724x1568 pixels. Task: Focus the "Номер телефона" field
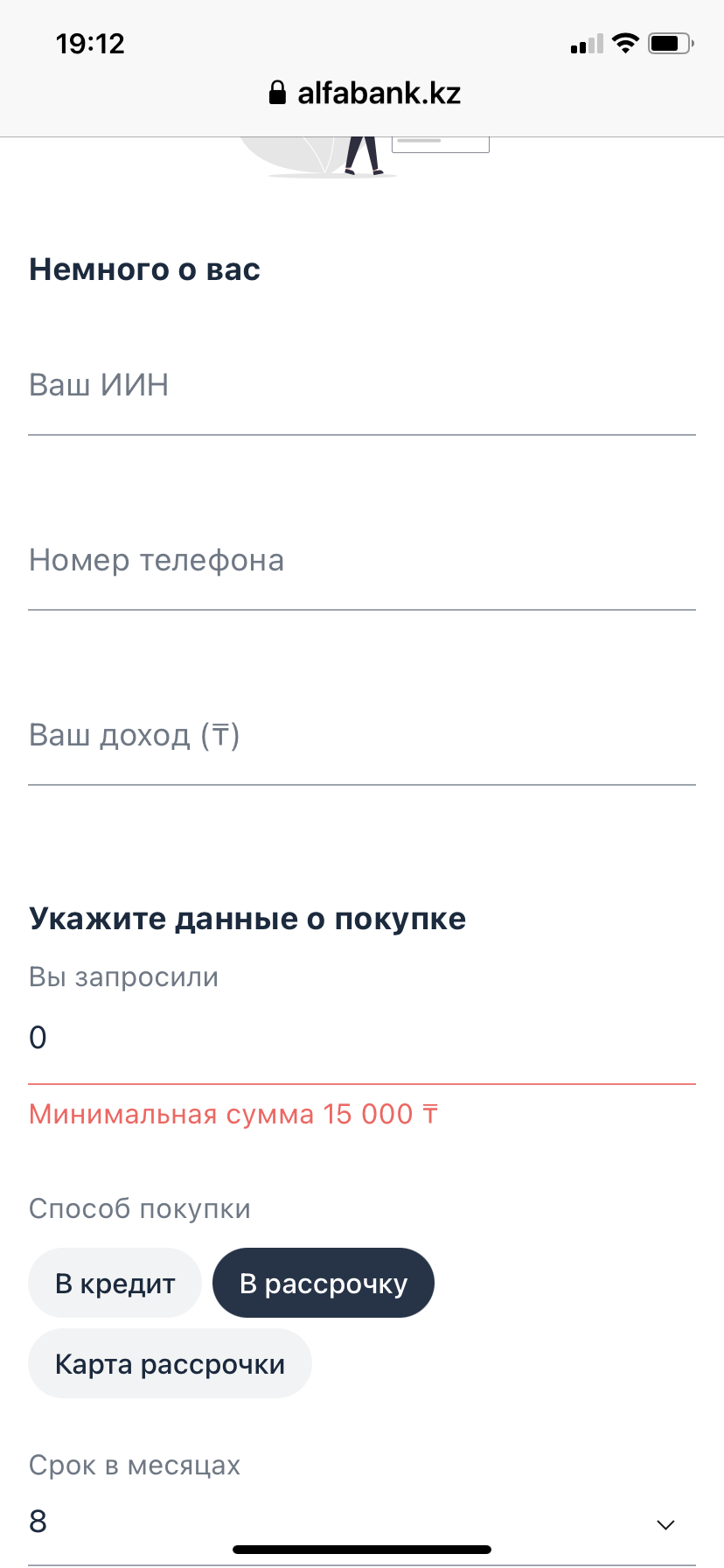pyautogui.click(x=362, y=561)
